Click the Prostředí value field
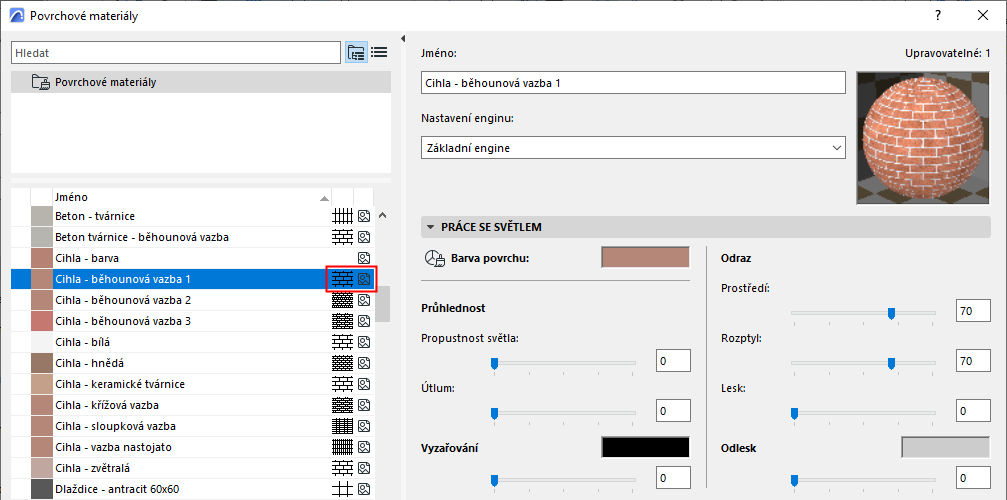Image resolution: width=1007 pixels, height=500 pixels. [x=973, y=311]
